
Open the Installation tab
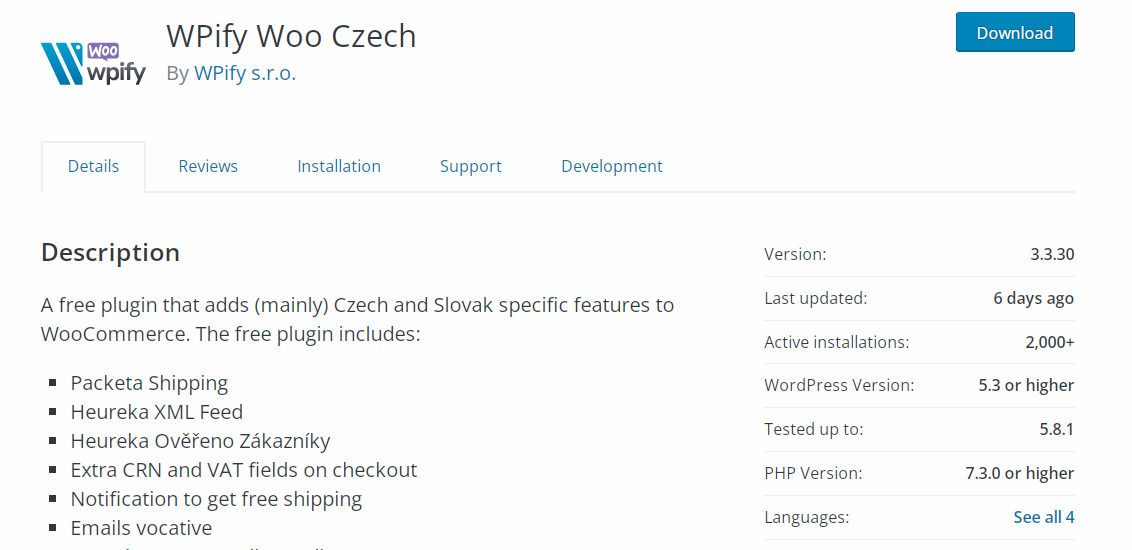click(x=339, y=166)
